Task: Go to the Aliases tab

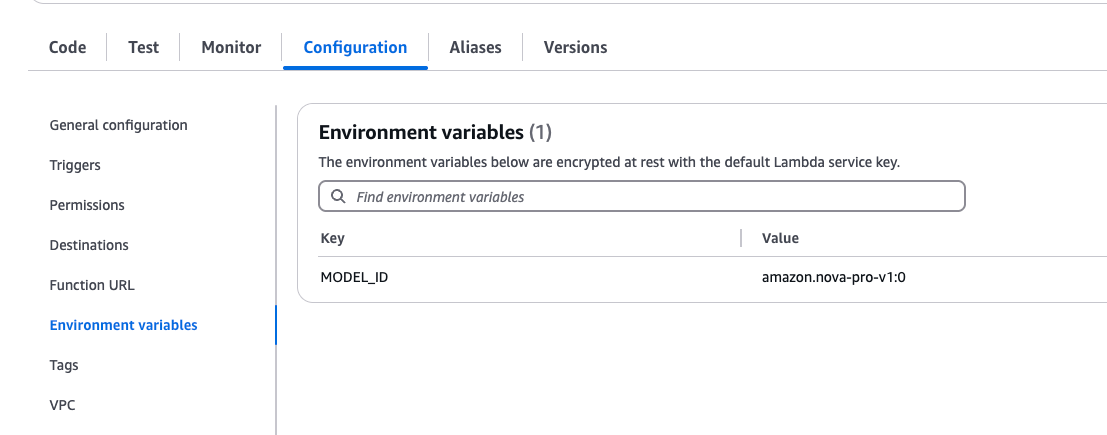Action: click(475, 47)
